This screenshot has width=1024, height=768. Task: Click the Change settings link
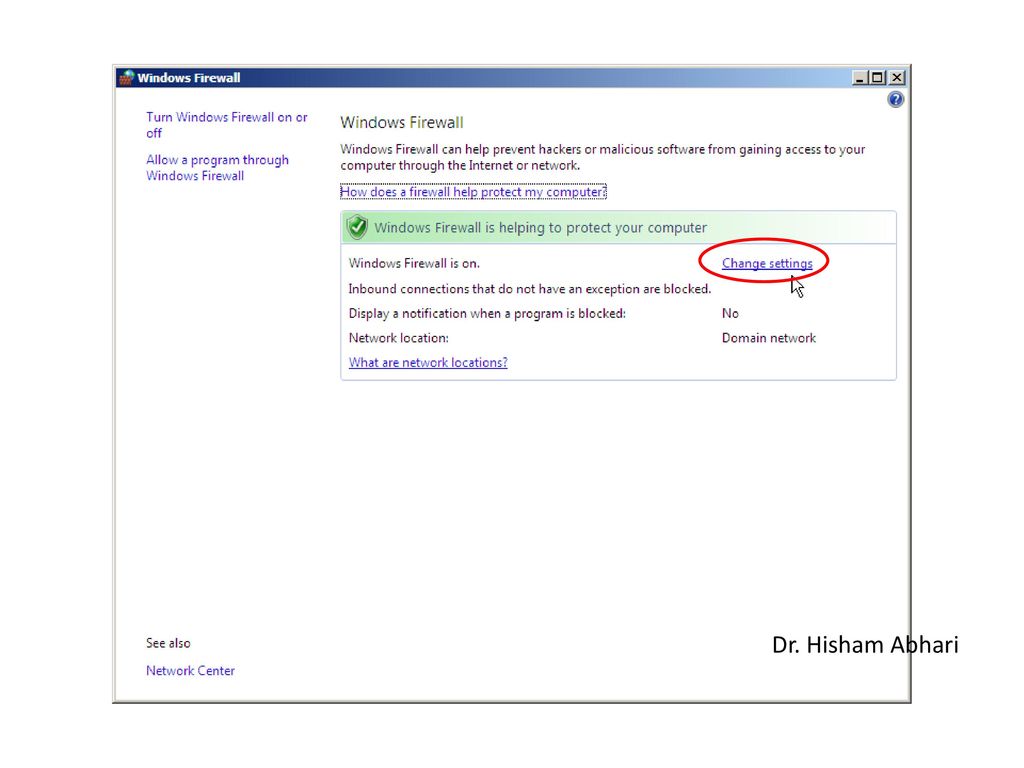point(767,263)
